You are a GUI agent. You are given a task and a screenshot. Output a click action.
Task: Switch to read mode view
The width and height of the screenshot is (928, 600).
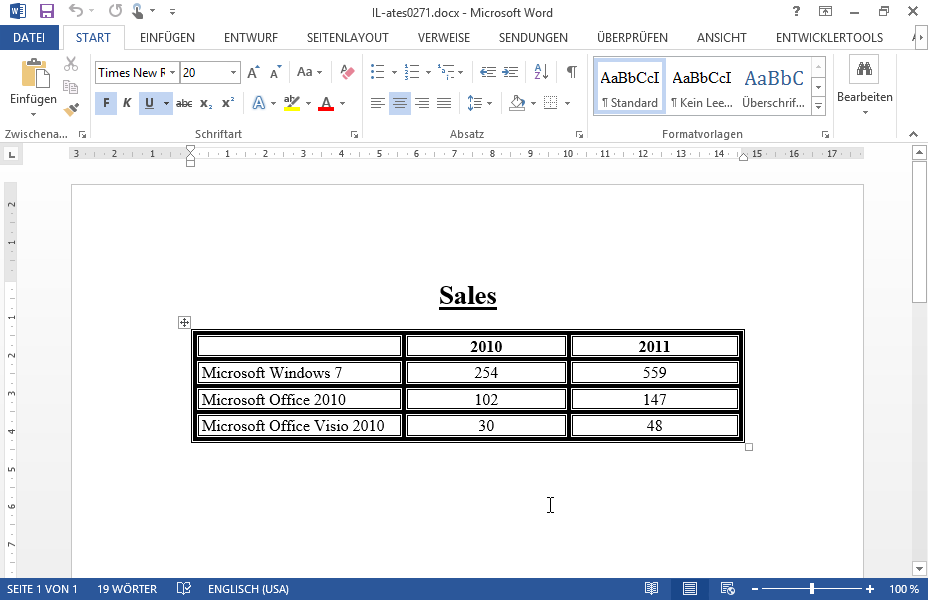(x=652, y=589)
